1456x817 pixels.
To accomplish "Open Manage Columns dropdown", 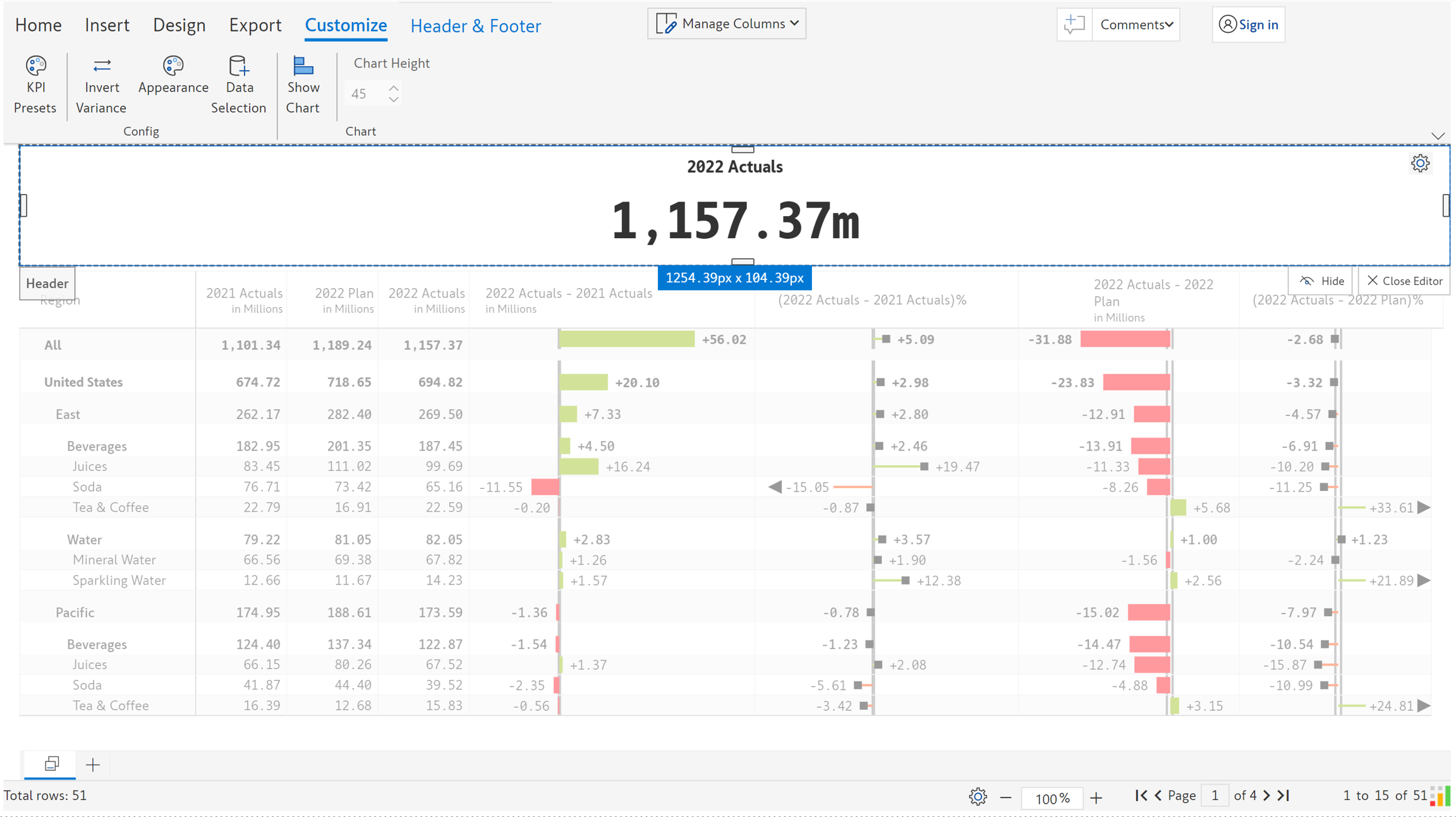I will click(727, 24).
